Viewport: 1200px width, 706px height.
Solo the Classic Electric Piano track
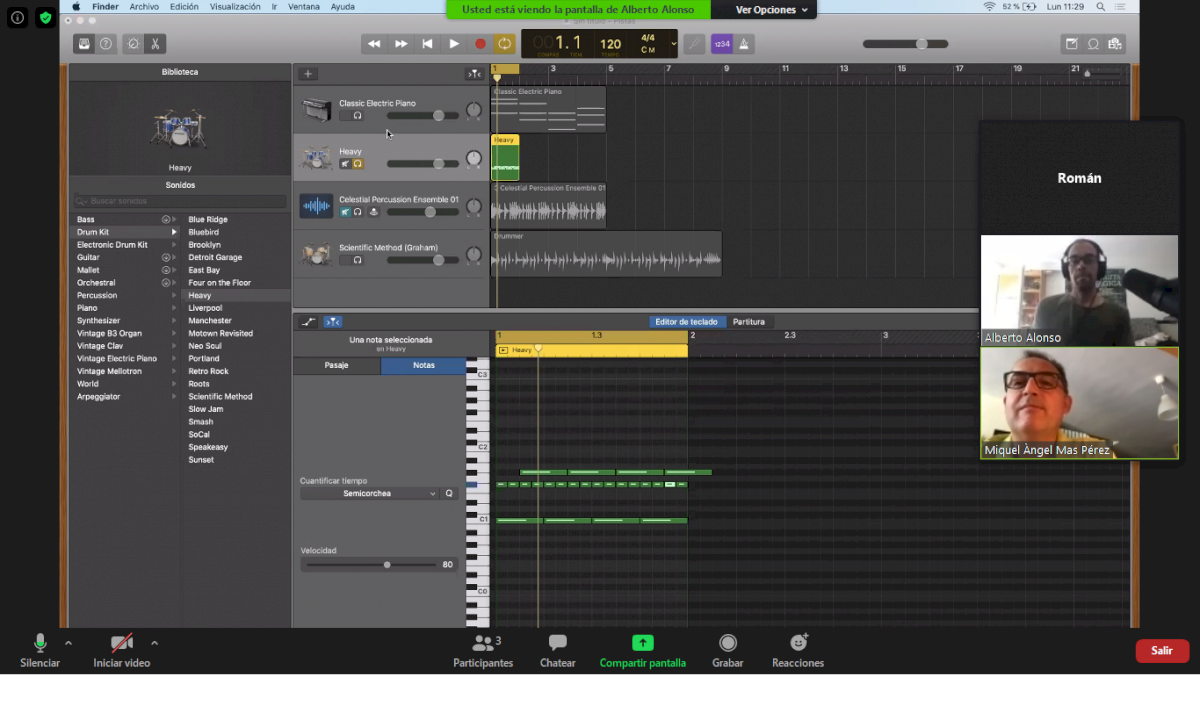click(x=357, y=116)
